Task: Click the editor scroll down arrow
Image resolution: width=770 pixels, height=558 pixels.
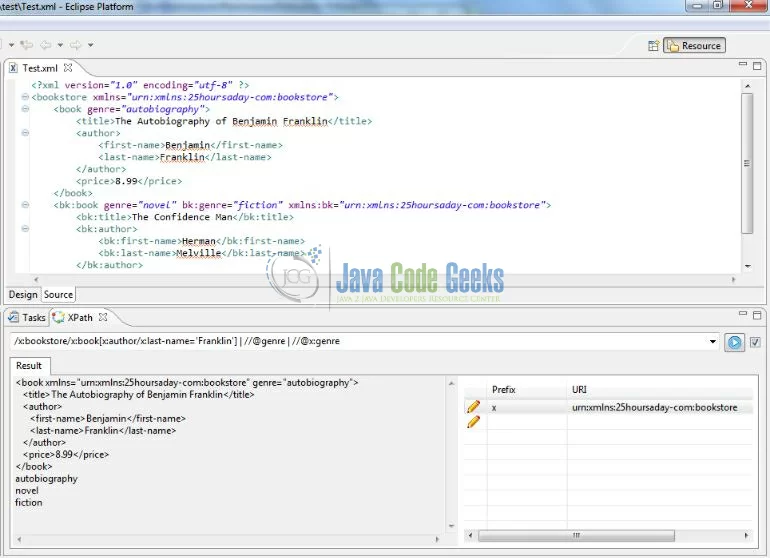Action: click(747, 266)
